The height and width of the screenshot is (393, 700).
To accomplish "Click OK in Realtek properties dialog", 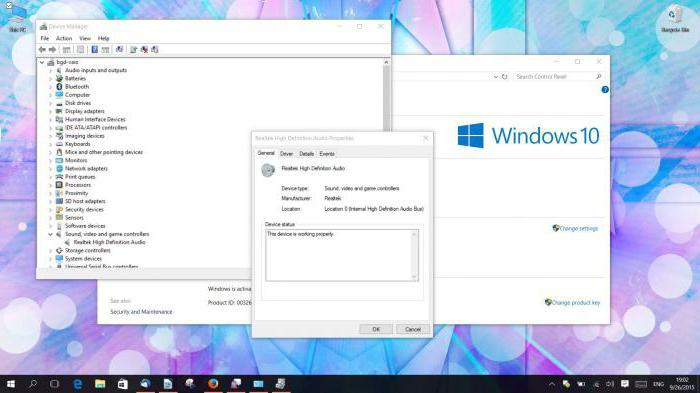I will (x=376, y=329).
